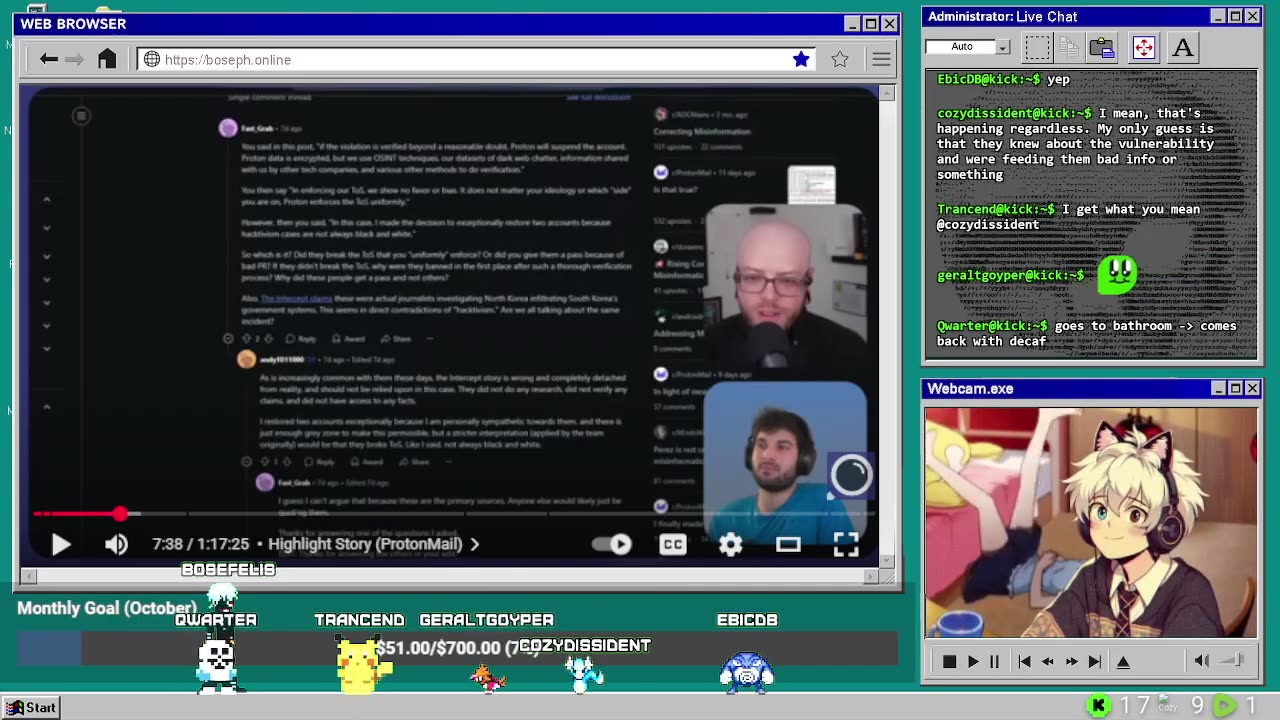
Task: Fast forward in the Webcam.exe controls
Action: (1071, 661)
